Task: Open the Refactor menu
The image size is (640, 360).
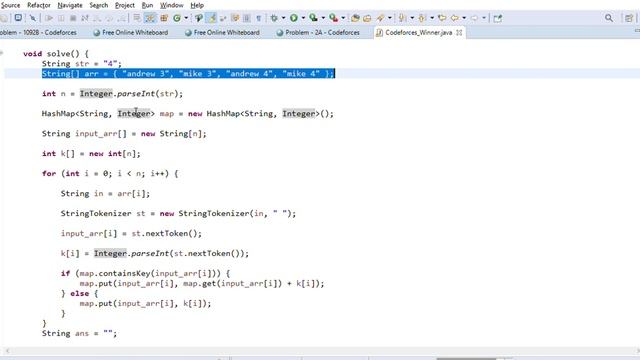Action: (x=39, y=5)
